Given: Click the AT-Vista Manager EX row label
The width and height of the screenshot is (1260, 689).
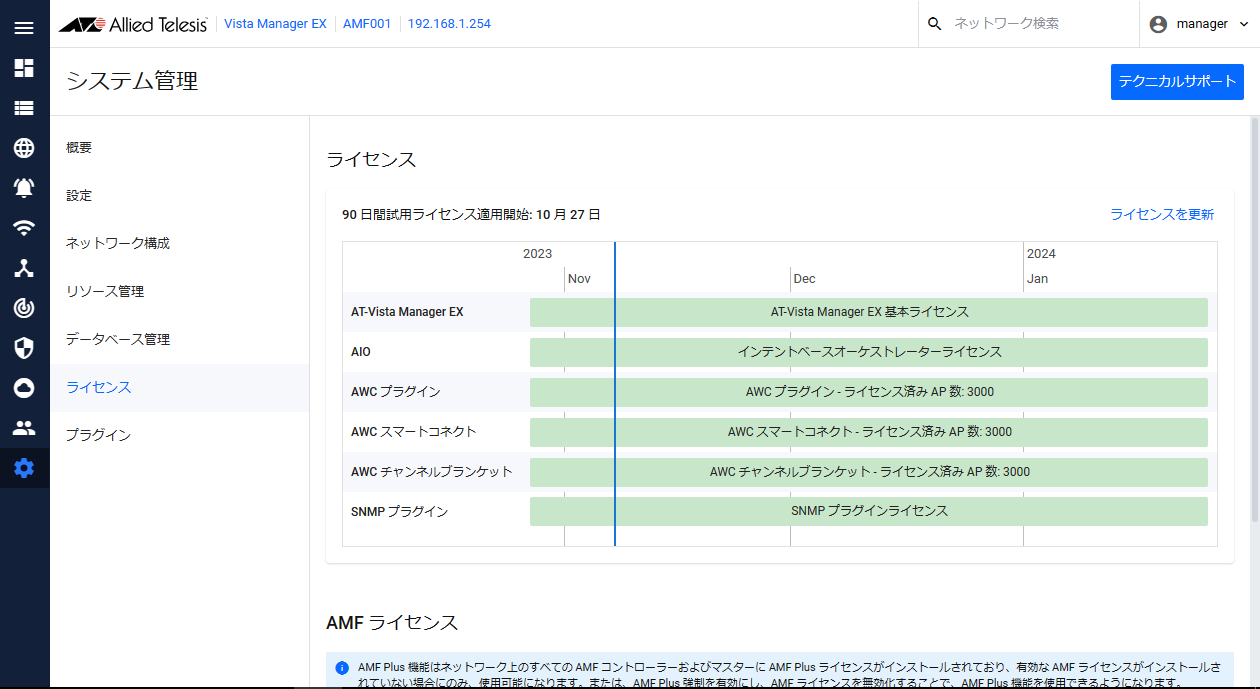Looking at the screenshot, I should click(407, 312).
